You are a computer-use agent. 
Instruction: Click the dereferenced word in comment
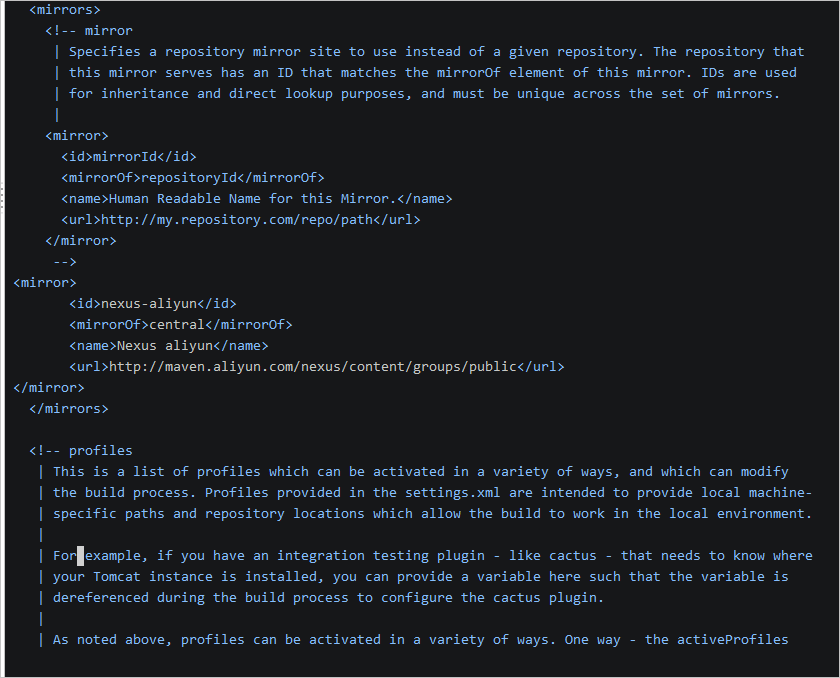[100, 597]
